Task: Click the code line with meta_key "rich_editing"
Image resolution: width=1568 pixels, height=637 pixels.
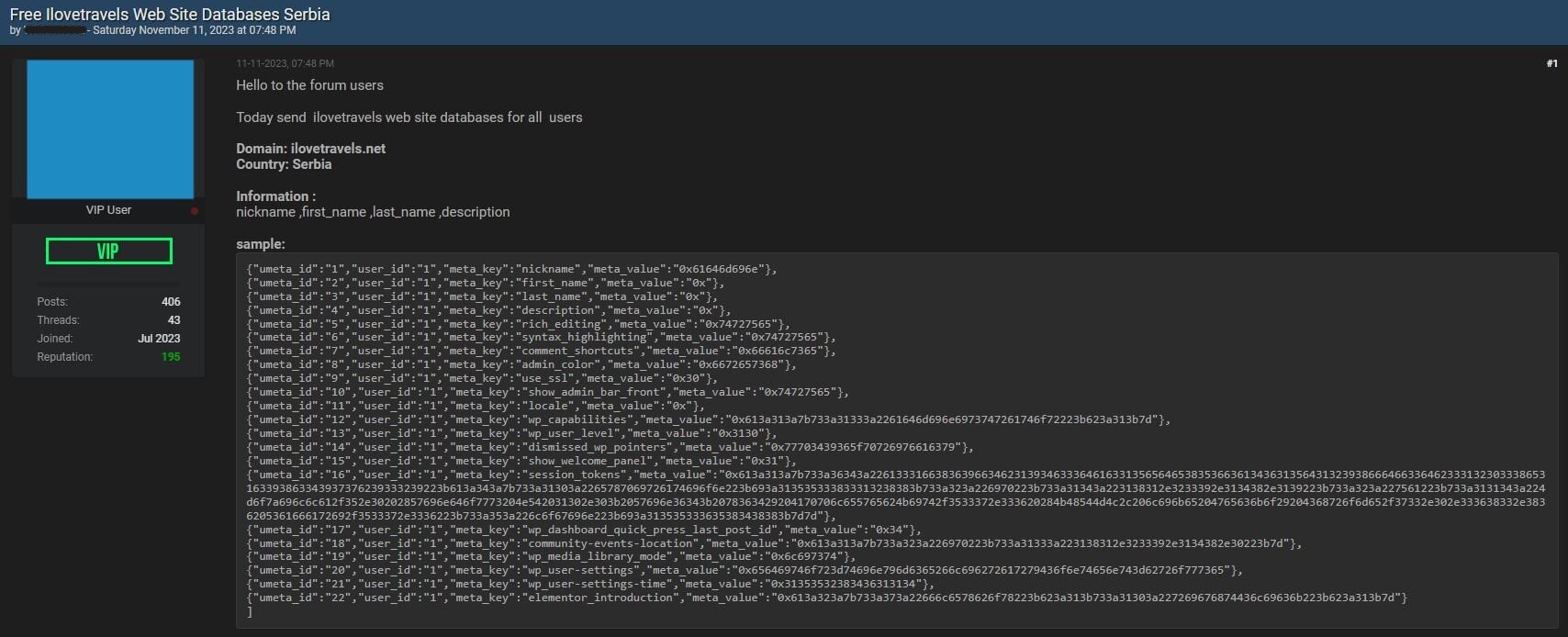Action: (518, 324)
